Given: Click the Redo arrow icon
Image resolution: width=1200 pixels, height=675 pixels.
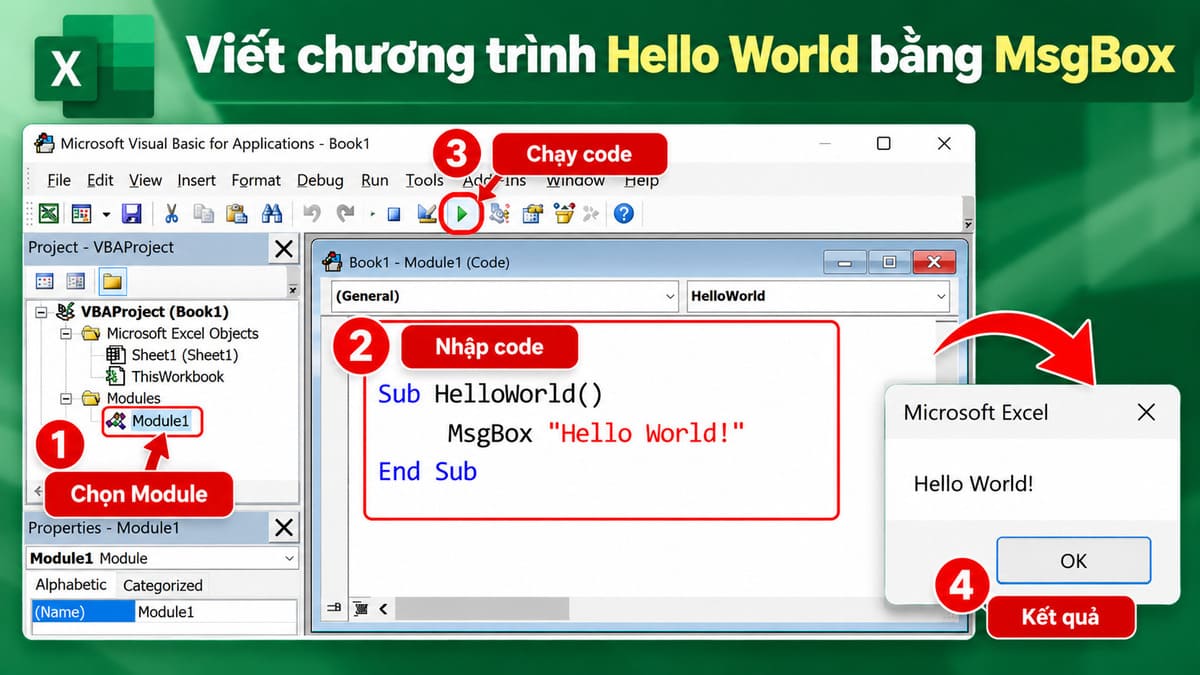Looking at the screenshot, I should (345, 213).
